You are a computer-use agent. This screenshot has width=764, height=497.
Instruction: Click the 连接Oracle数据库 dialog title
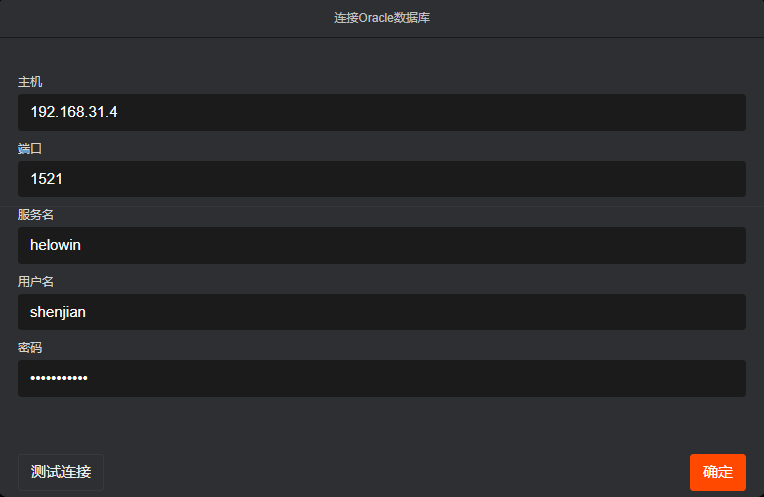tap(382, 18)
